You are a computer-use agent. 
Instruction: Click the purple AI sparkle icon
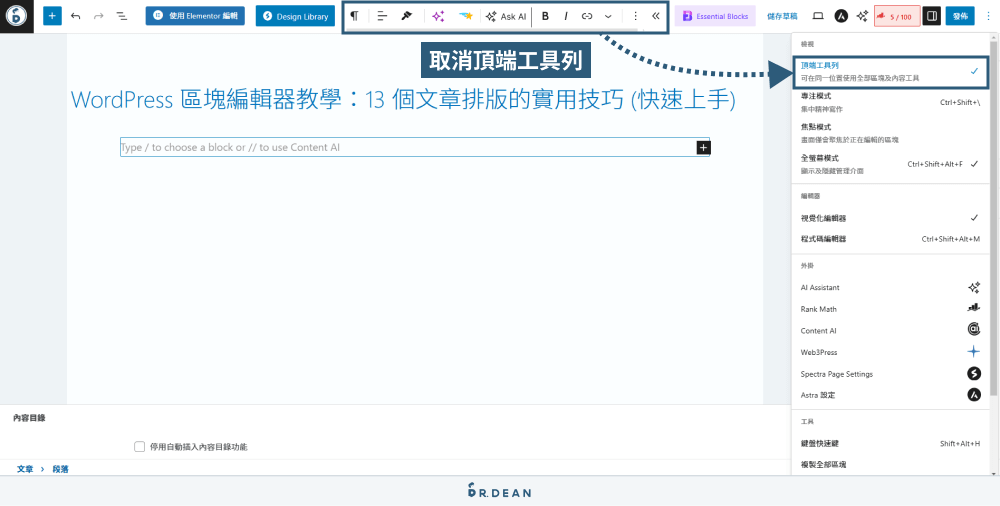click(438, 17)
